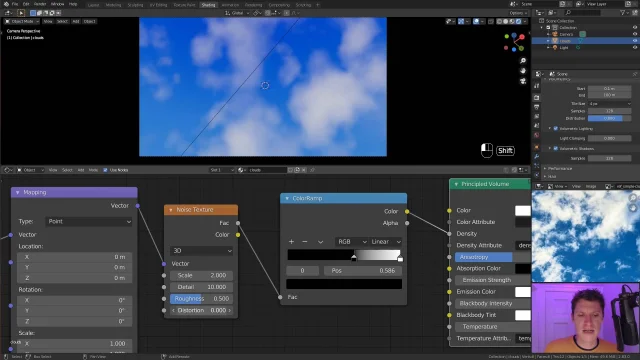Click the Principled Volume Color white swatch

tap(523, 211)
